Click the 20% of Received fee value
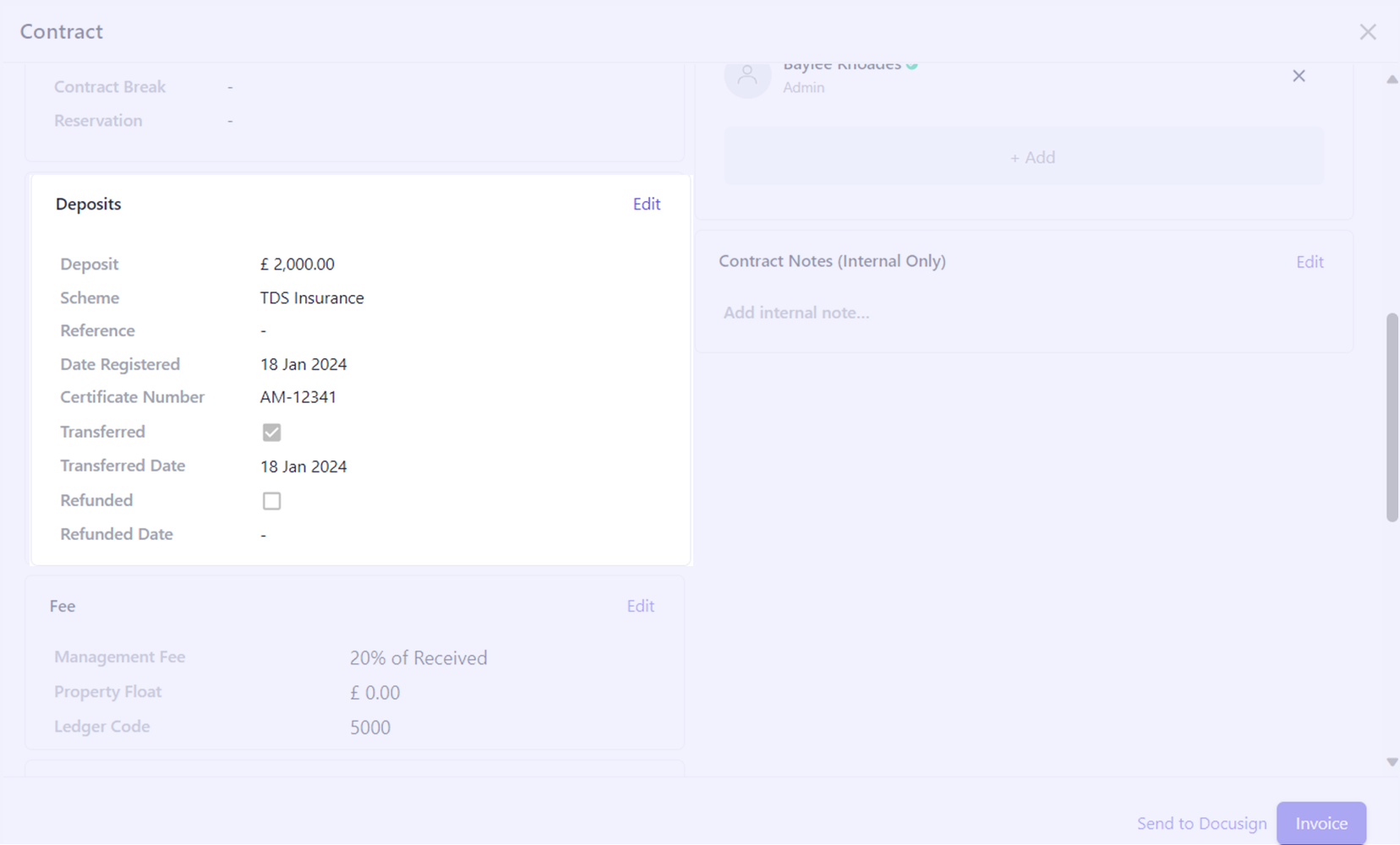The width and height of the screenshot is (1400, 845). [x=418, y=658]
